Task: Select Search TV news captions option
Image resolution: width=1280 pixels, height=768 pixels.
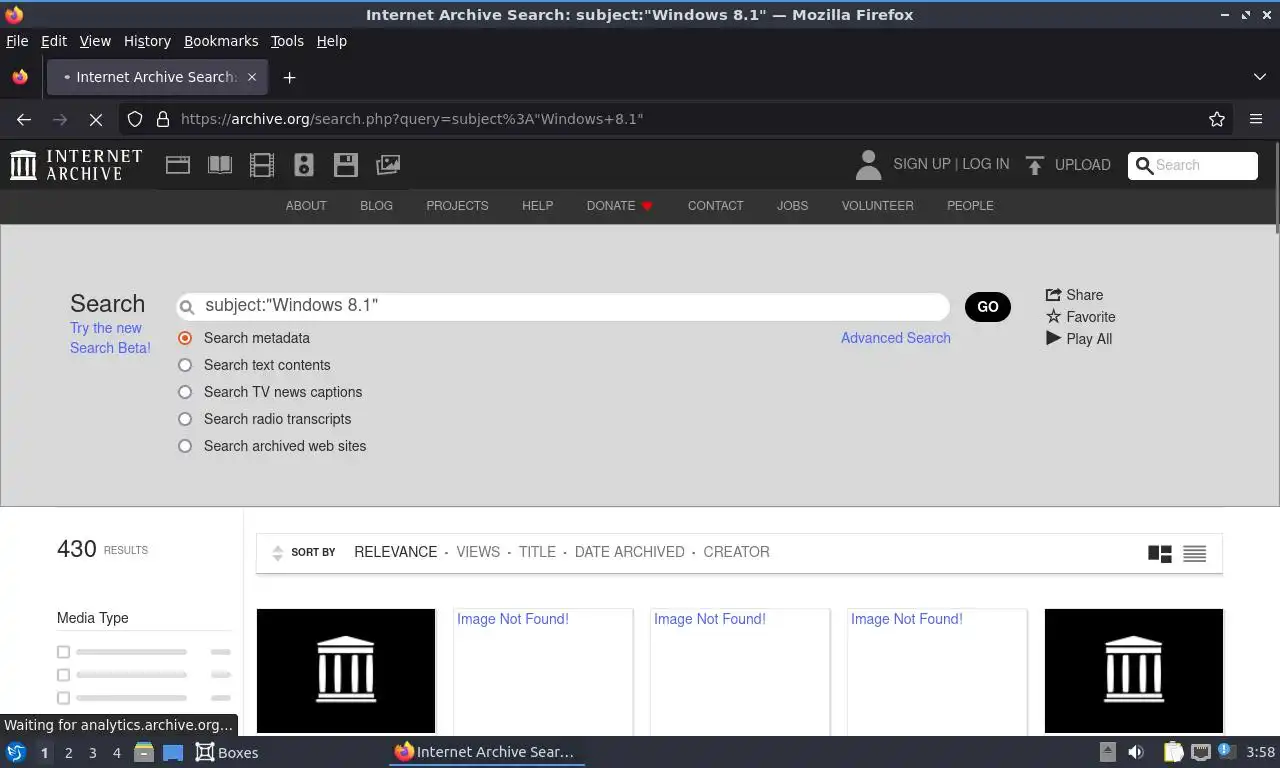Action: click(185, 392)
